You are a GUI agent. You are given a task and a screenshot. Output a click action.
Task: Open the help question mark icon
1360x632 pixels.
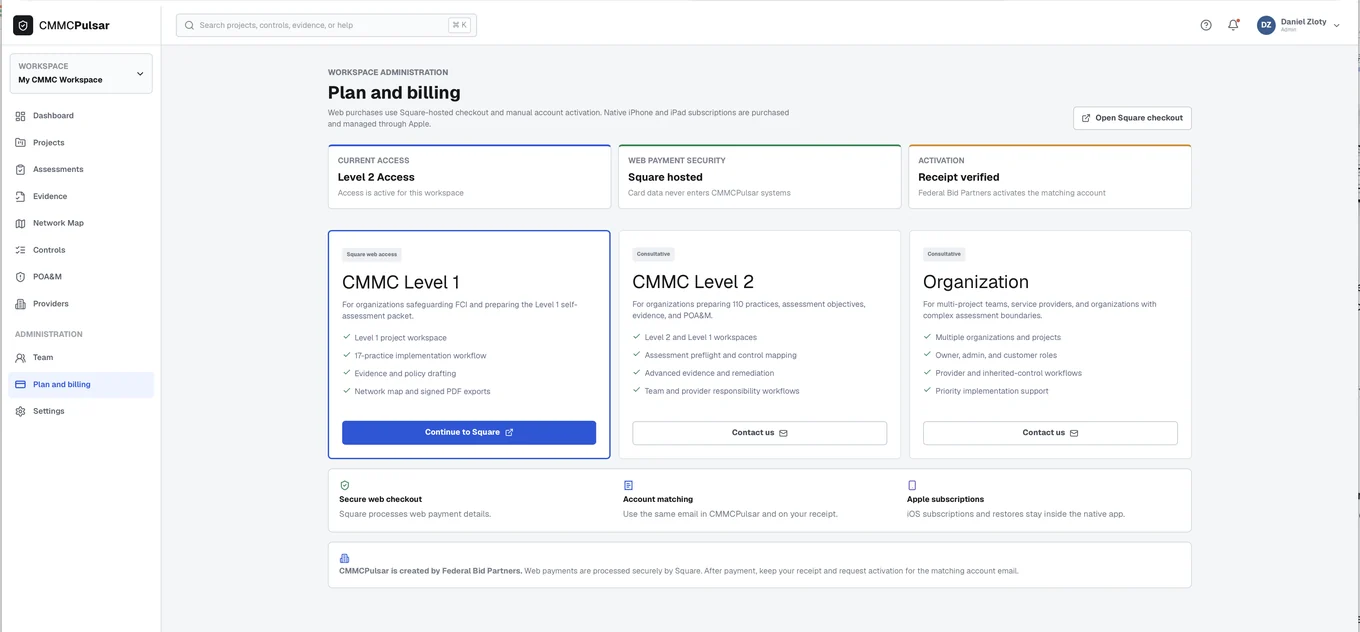pos(1206,25)
